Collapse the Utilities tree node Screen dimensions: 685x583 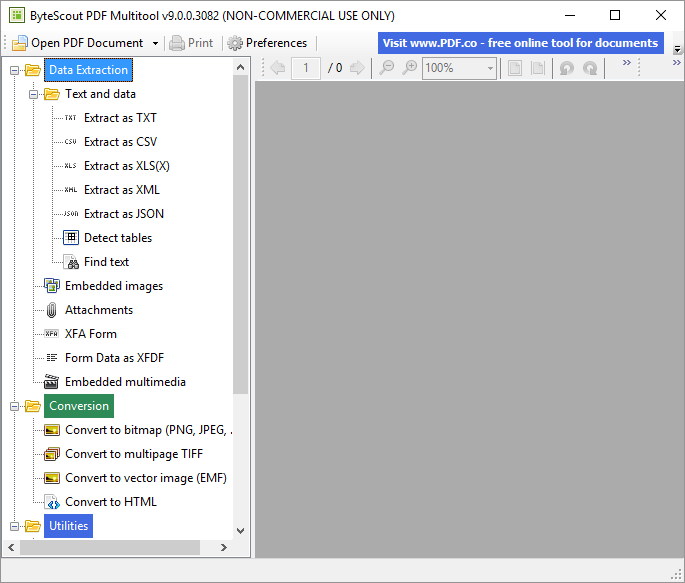14,526
